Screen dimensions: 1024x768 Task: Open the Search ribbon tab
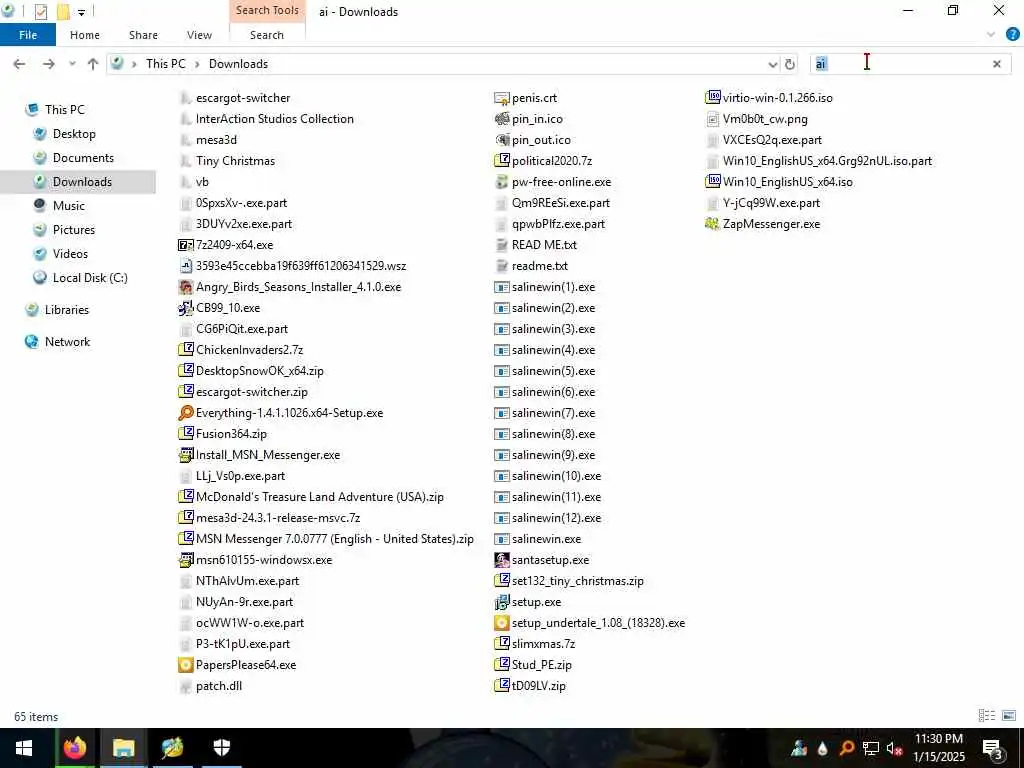267,35
